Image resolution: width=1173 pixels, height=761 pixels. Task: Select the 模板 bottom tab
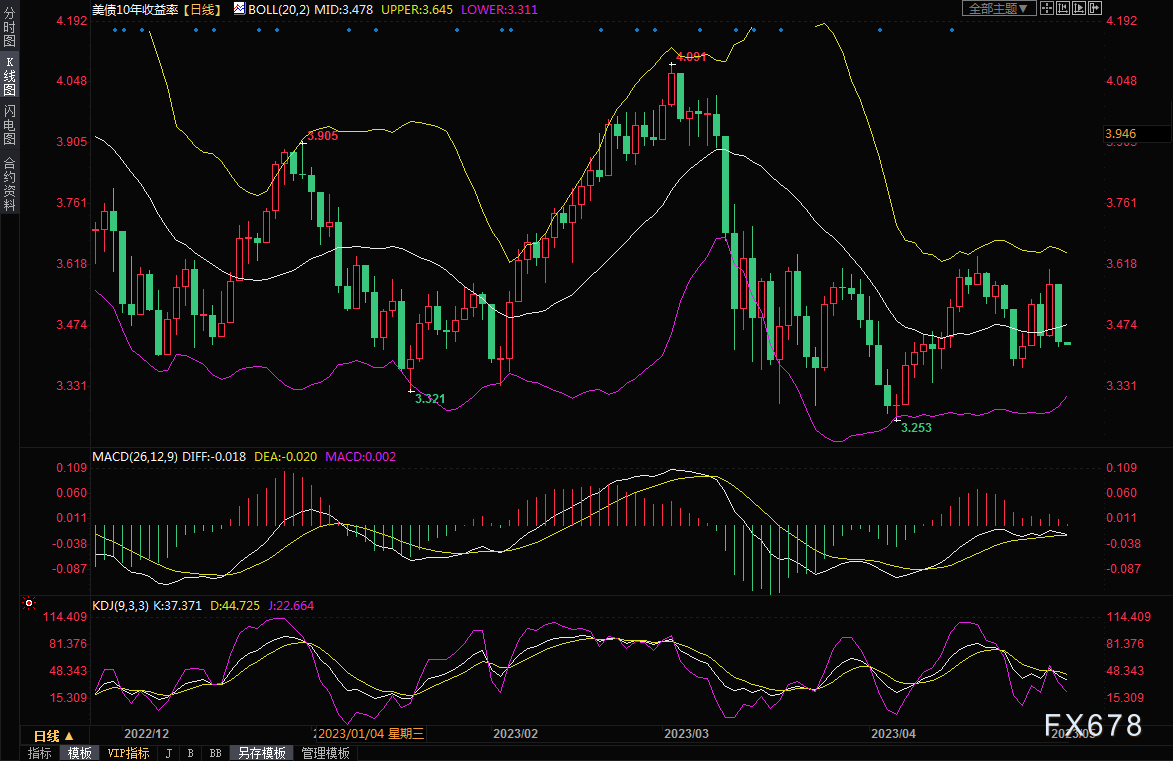point(78,753)
